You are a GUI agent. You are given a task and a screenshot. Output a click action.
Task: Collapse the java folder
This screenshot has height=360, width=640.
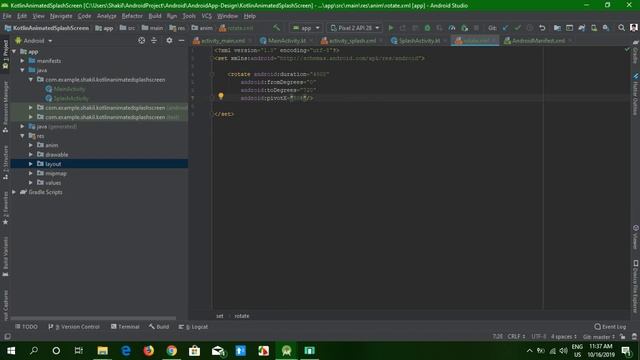22,70
